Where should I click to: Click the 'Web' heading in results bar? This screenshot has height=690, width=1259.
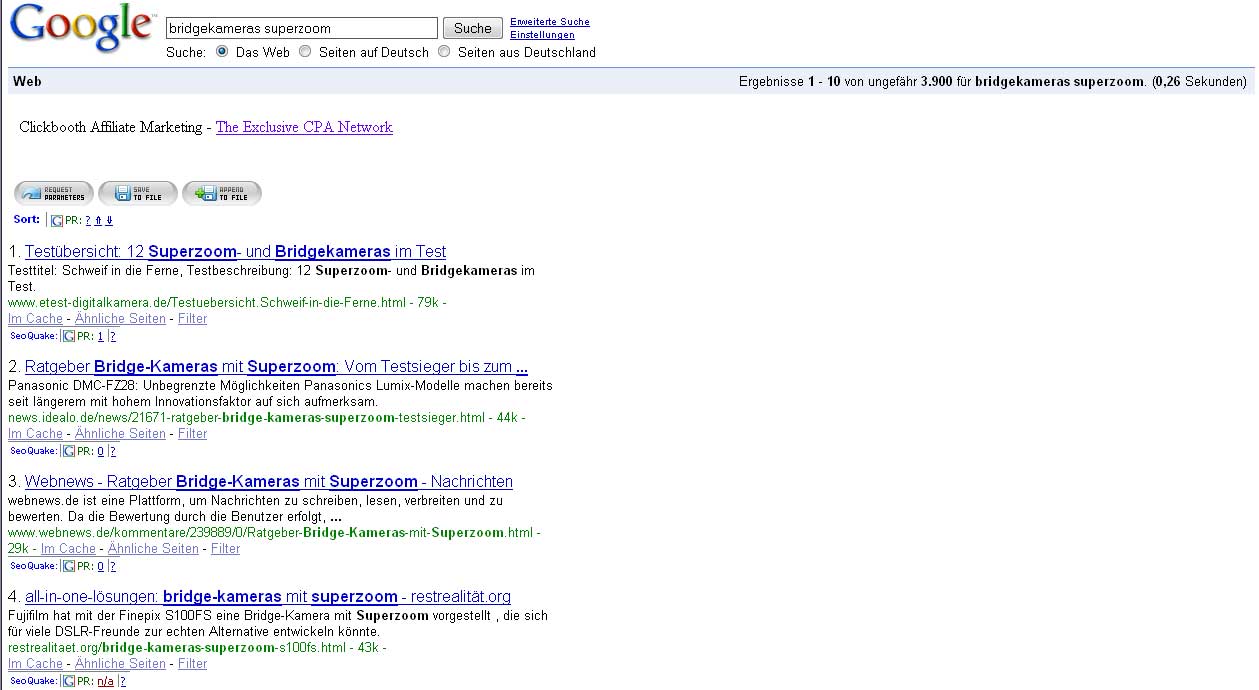(27, 82)
